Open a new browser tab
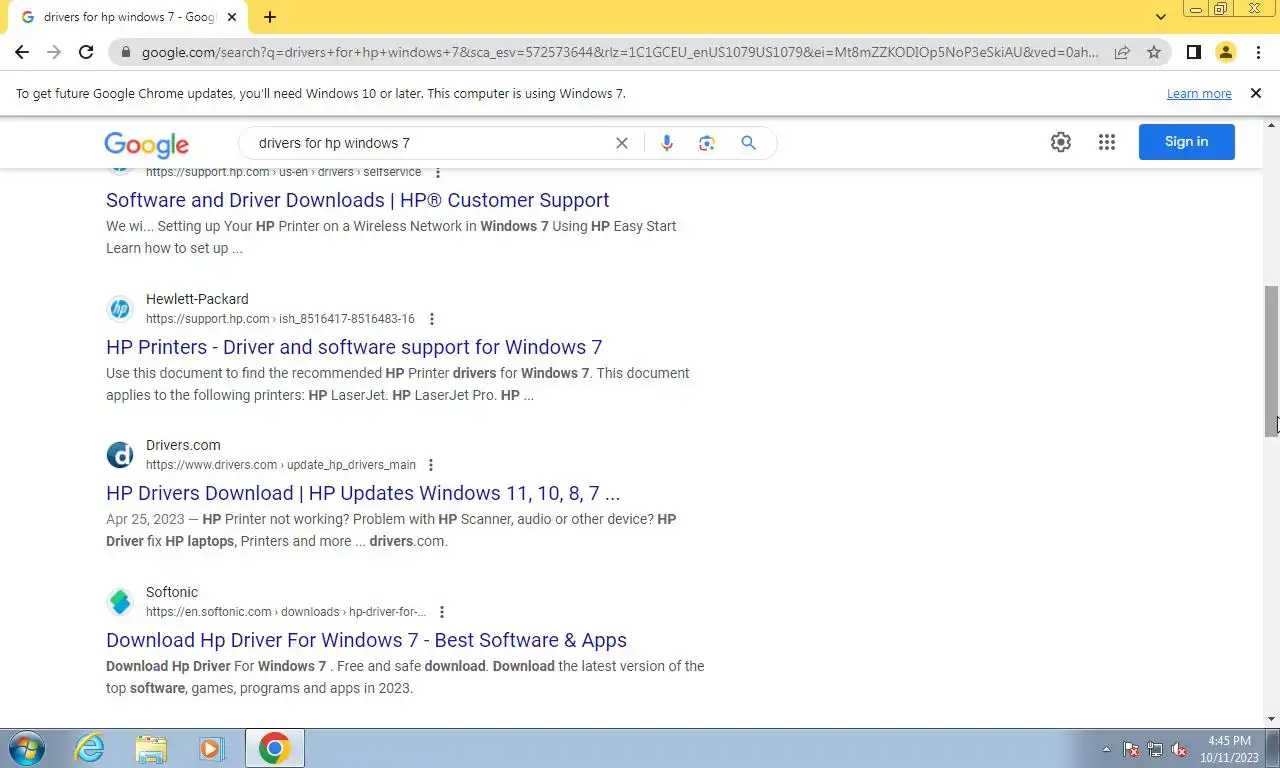Image resolution: width=1280 pixels, height=768 pixels. pyautogui.click(x=270, y=17)
